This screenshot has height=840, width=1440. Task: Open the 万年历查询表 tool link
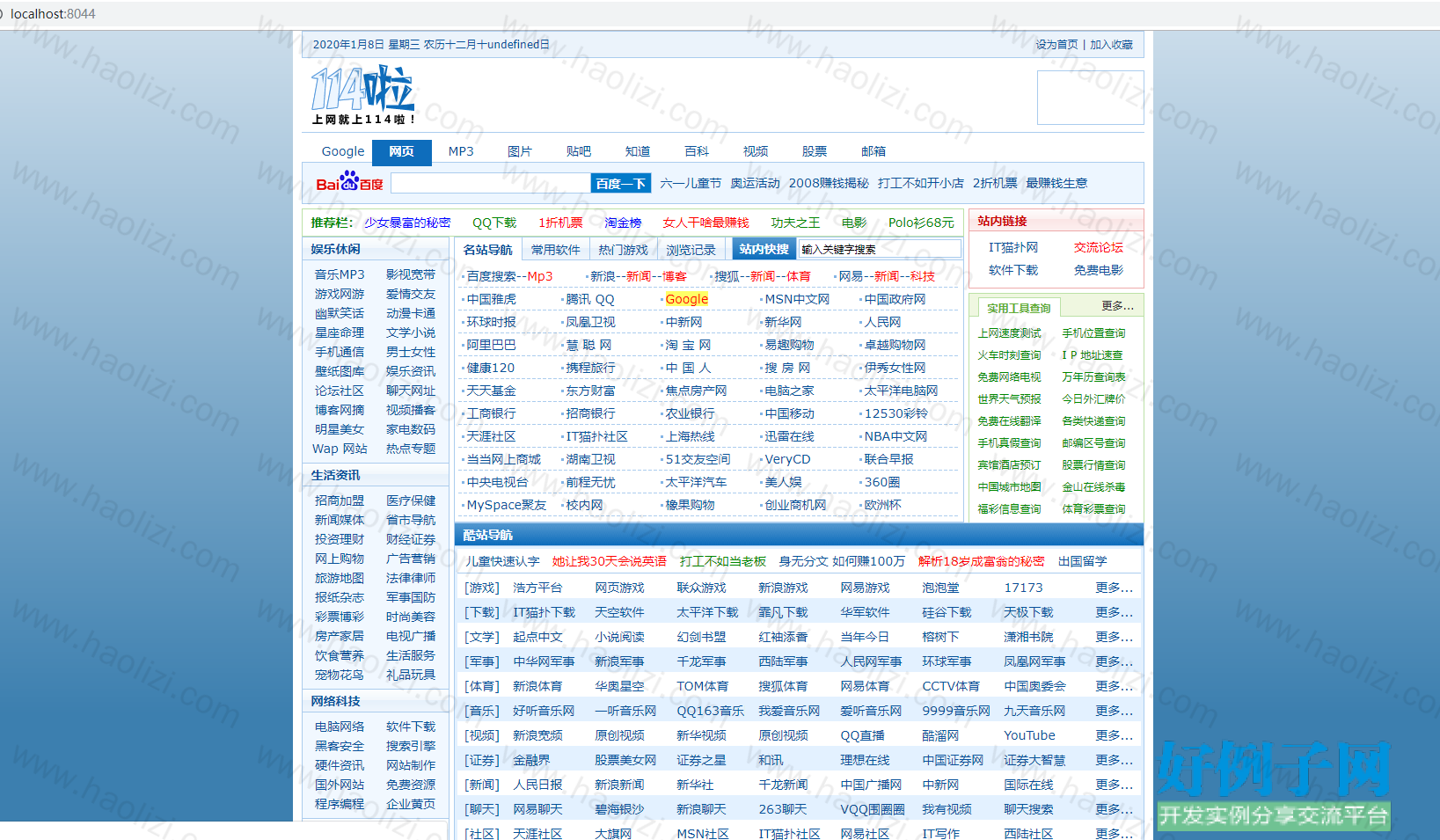(1093, 377)
